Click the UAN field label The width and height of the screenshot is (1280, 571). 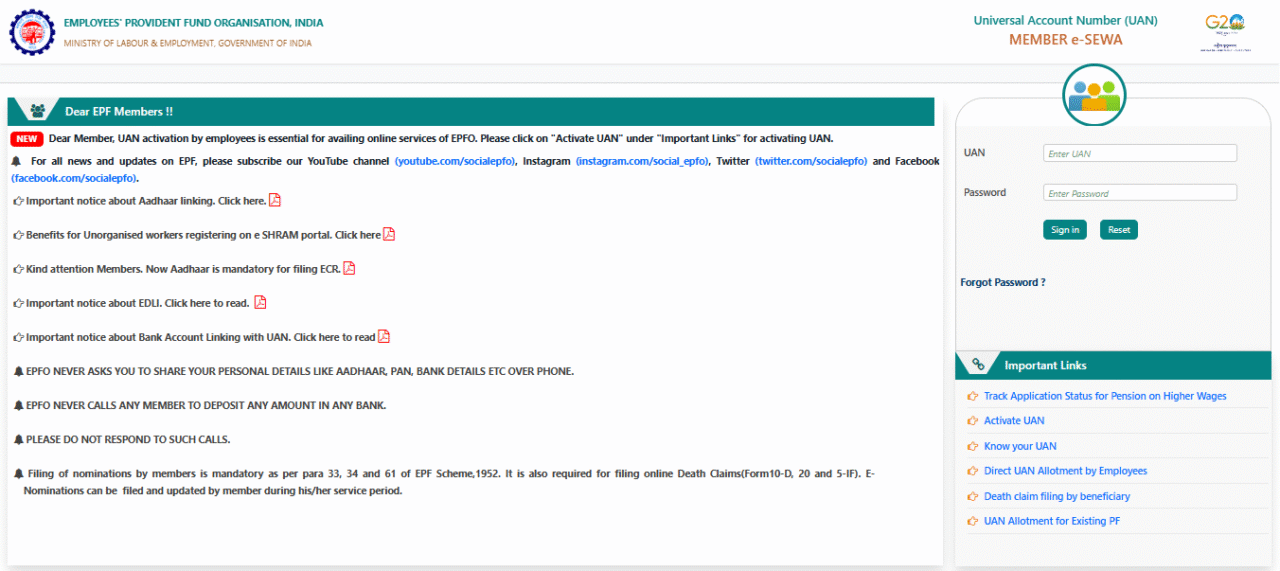click(974, 153)
